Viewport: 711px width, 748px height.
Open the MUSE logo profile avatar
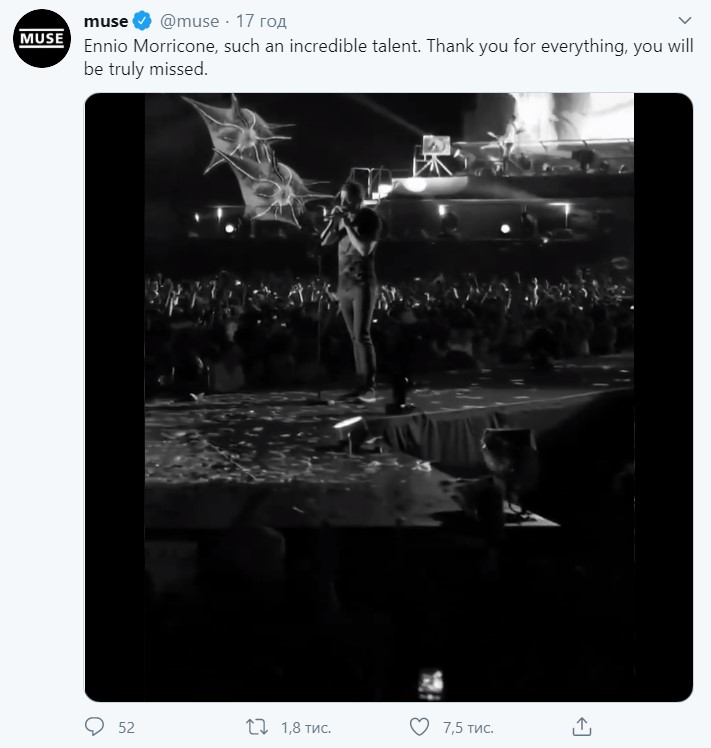point(41,39)
